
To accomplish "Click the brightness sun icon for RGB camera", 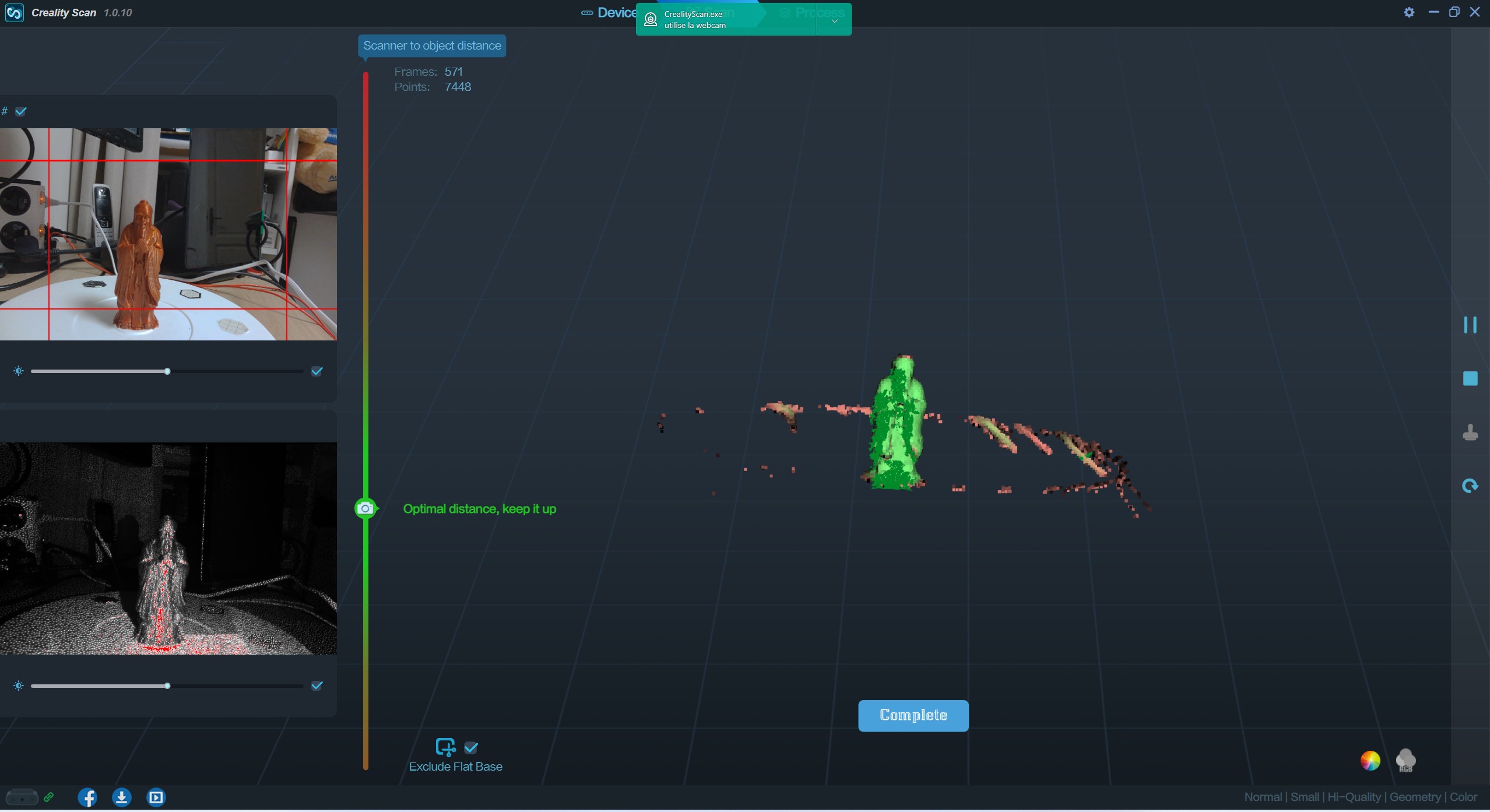I will point(19,371).
